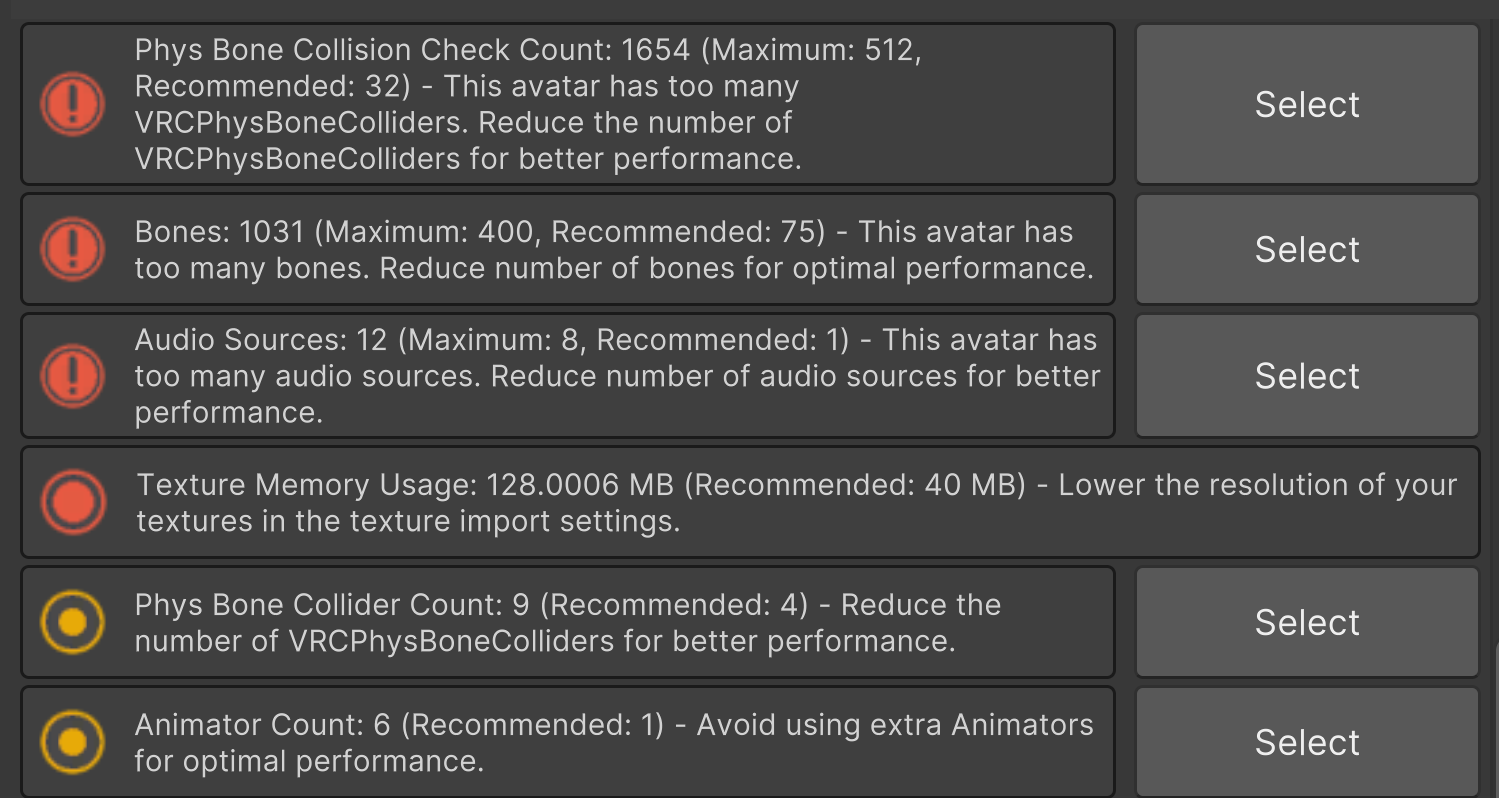Click the Audio Sources red error icon

72,376
